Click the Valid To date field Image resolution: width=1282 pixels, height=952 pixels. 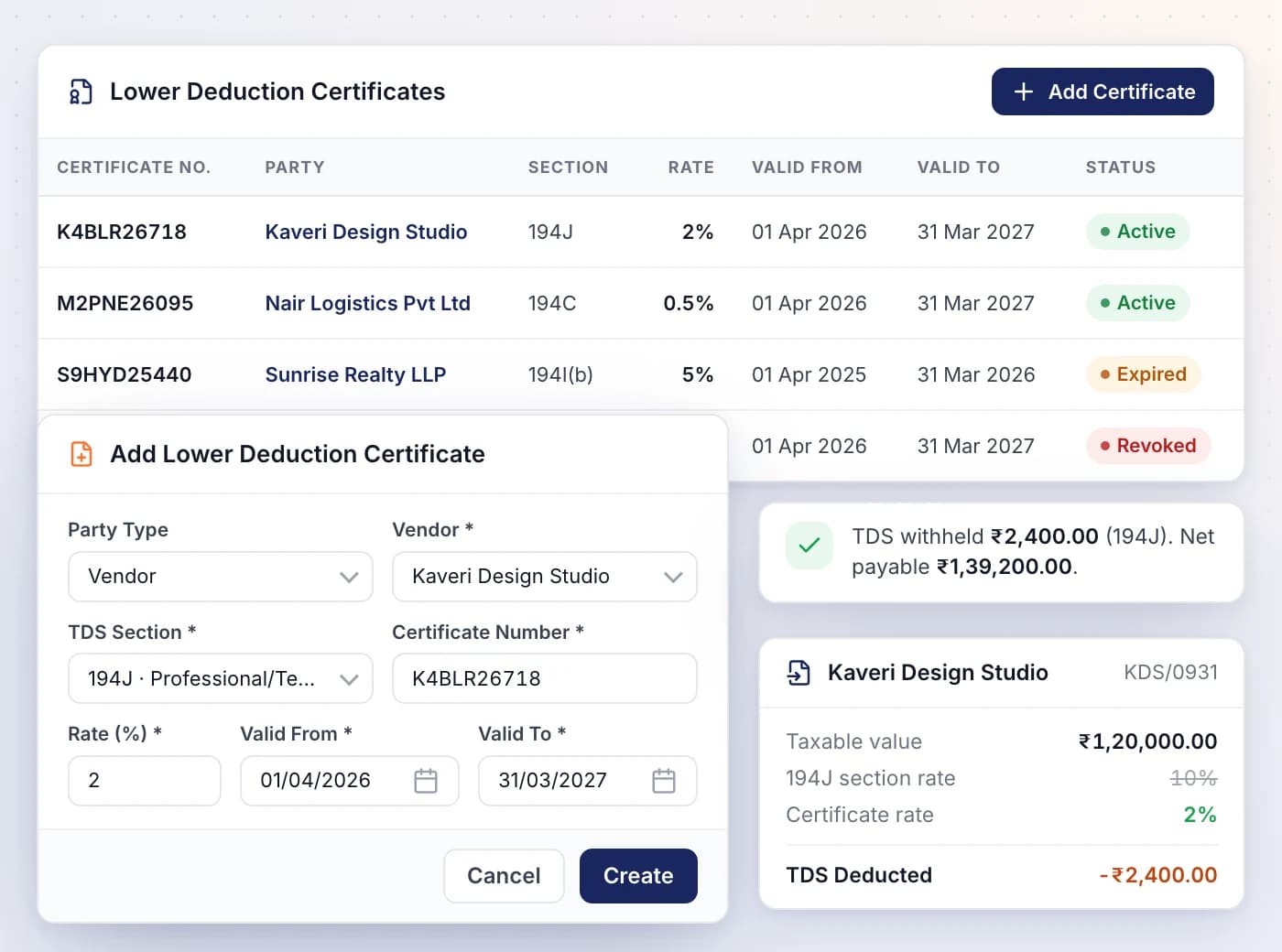588,781
